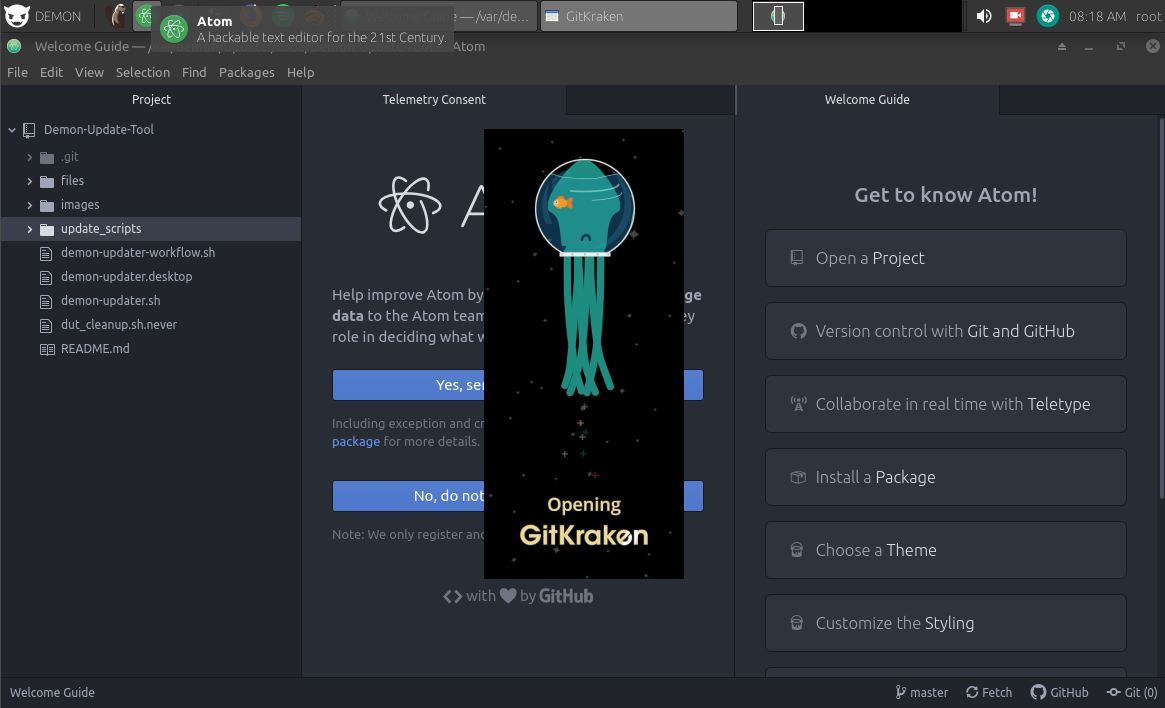This screenshot has width=1165, height=708.
Task: Open demon-updater.sh file
Action: coord(110,300)
